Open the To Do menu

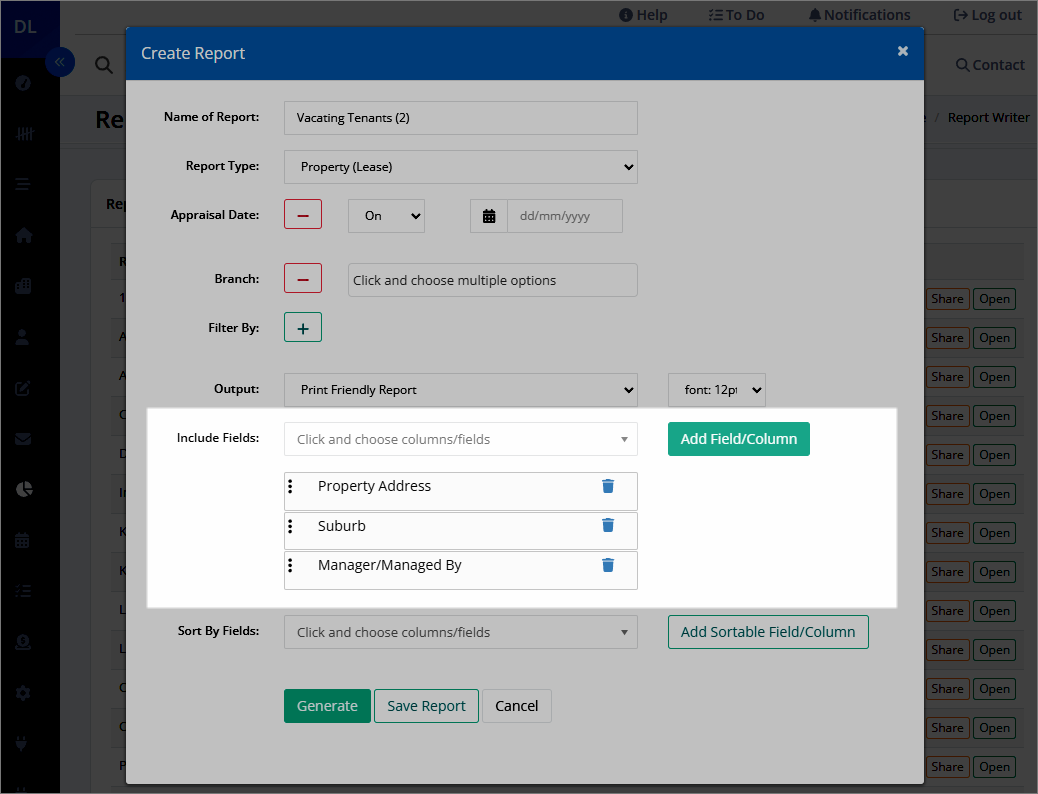click(x=736, y=14)
